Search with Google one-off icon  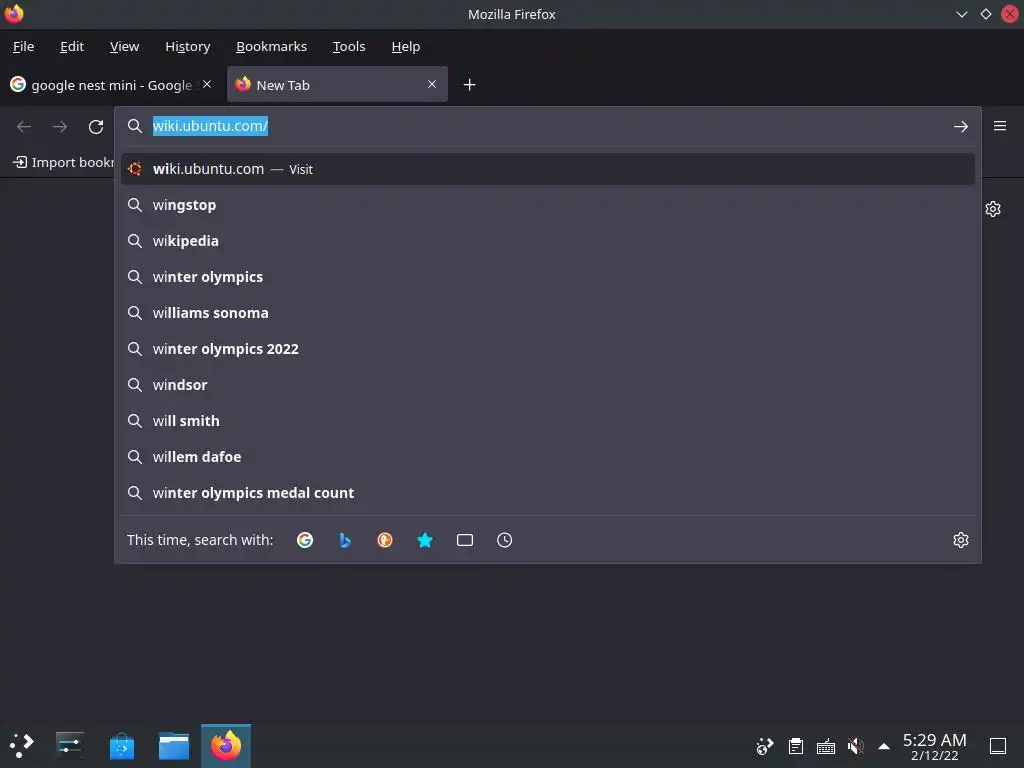(304, 540)
